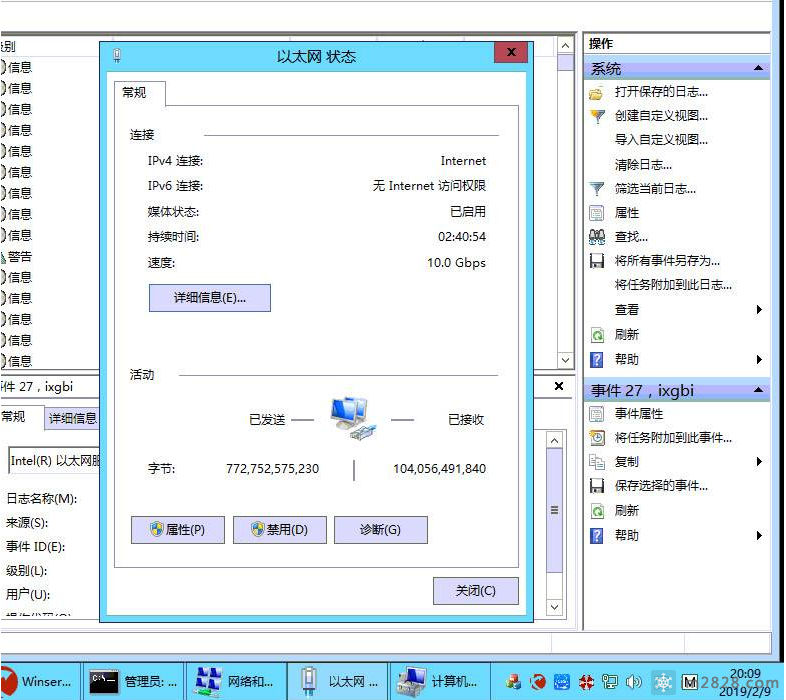Click 创建自定义视图... filter icon
This screenshot has height=700, width=786.
click(597, 116)
